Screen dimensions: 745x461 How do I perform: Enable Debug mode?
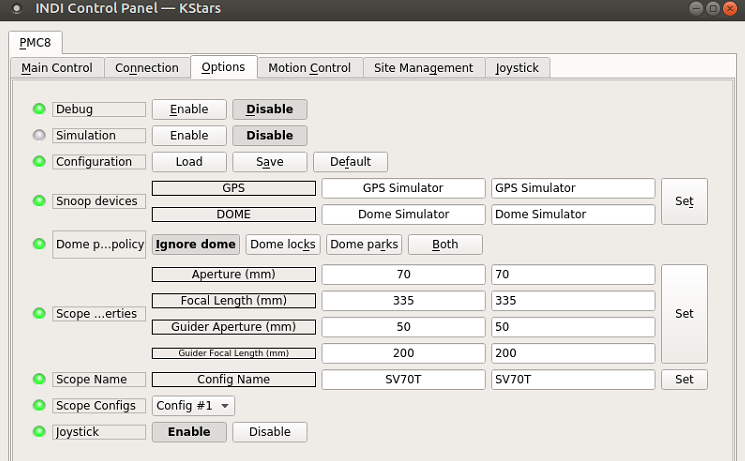tap(189, 109)
